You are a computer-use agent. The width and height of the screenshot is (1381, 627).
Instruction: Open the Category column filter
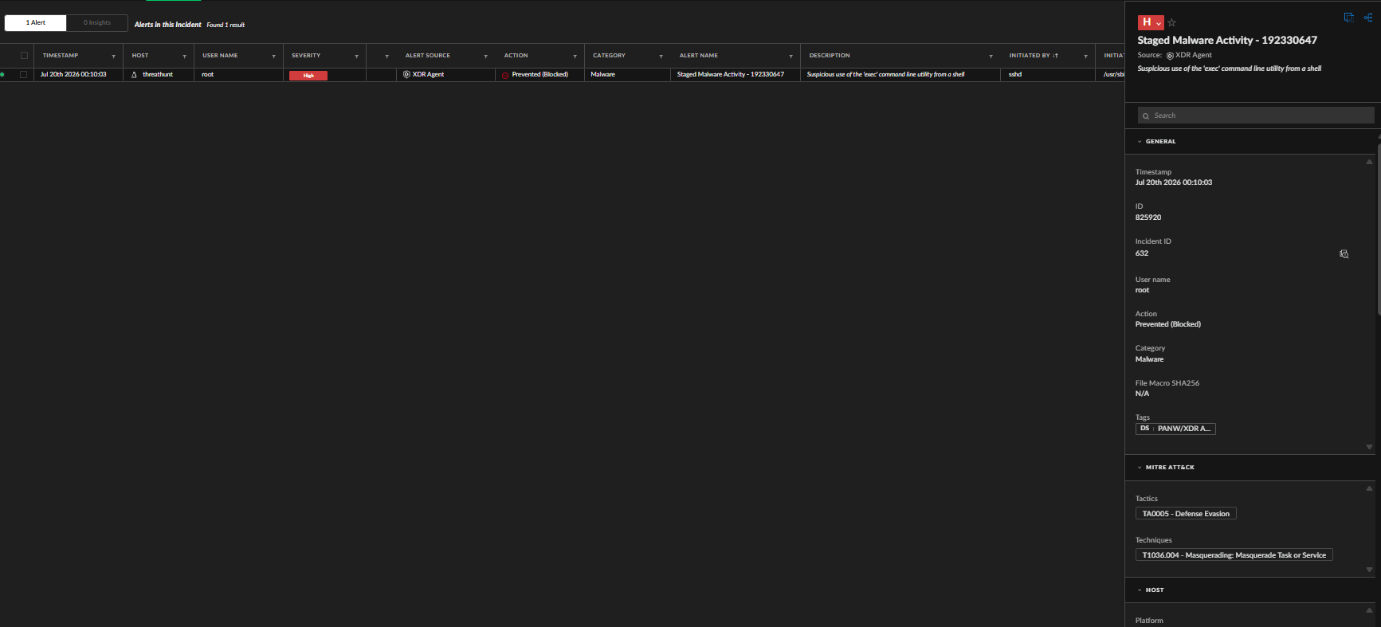662,56
